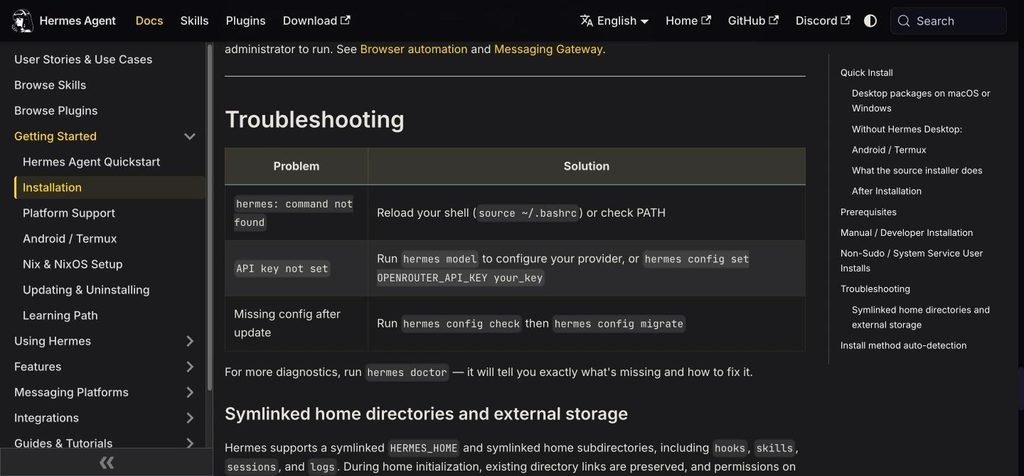Jump to Manual / Developer Installation
The height and width of the screenshot is (476, 1024).
[x=906, y=232]
